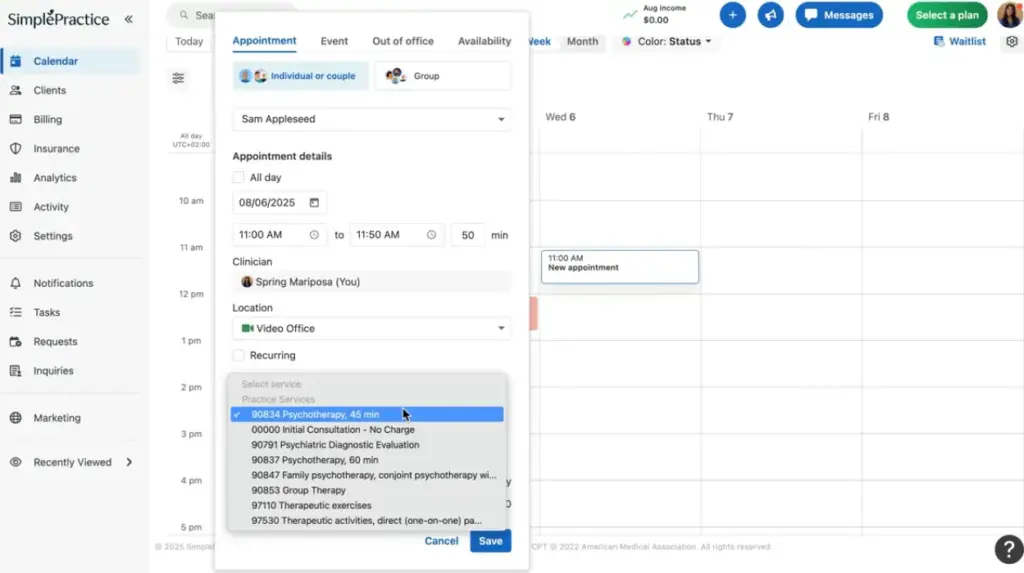Click the Cancel button
This screenshot has width=1024, height=573.
coord(441,541)
